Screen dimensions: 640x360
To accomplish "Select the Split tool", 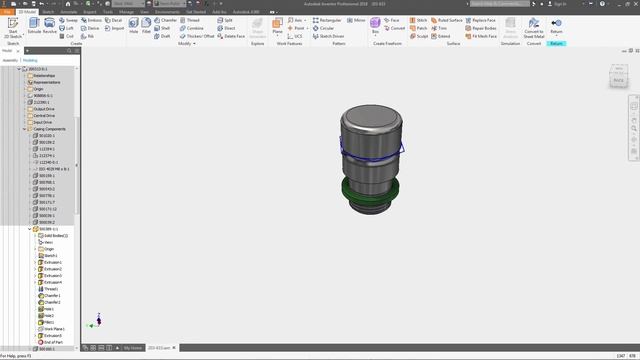I will coord(225,20).
